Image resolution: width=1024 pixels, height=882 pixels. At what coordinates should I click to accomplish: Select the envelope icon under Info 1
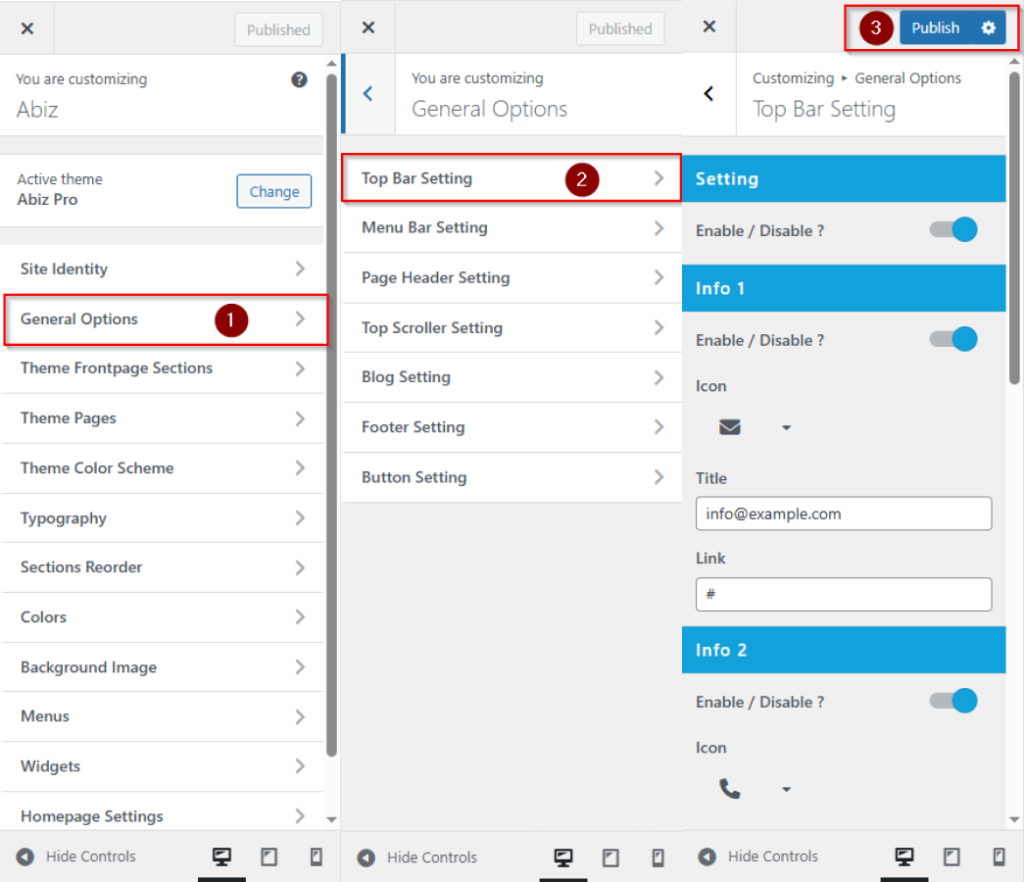(x=730, y=428)
